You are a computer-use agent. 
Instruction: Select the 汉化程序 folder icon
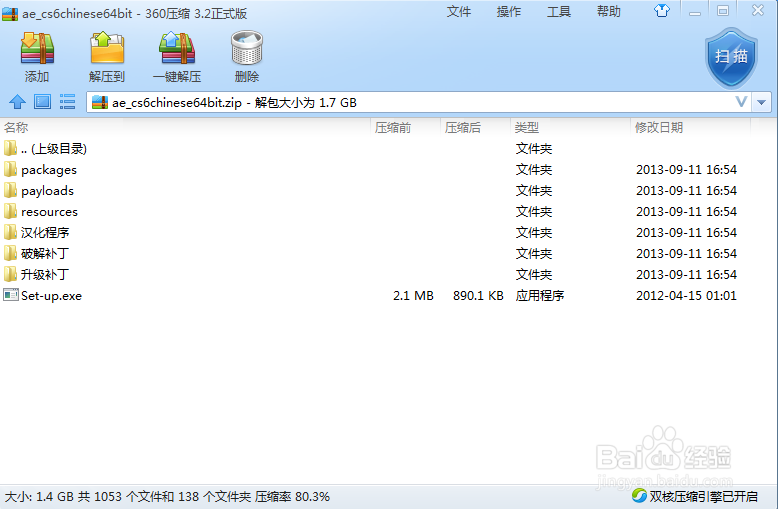10,232
